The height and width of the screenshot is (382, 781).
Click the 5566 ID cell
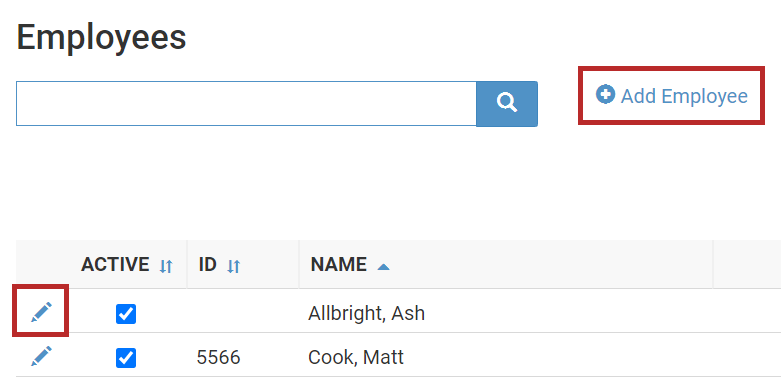click(218, 357)
